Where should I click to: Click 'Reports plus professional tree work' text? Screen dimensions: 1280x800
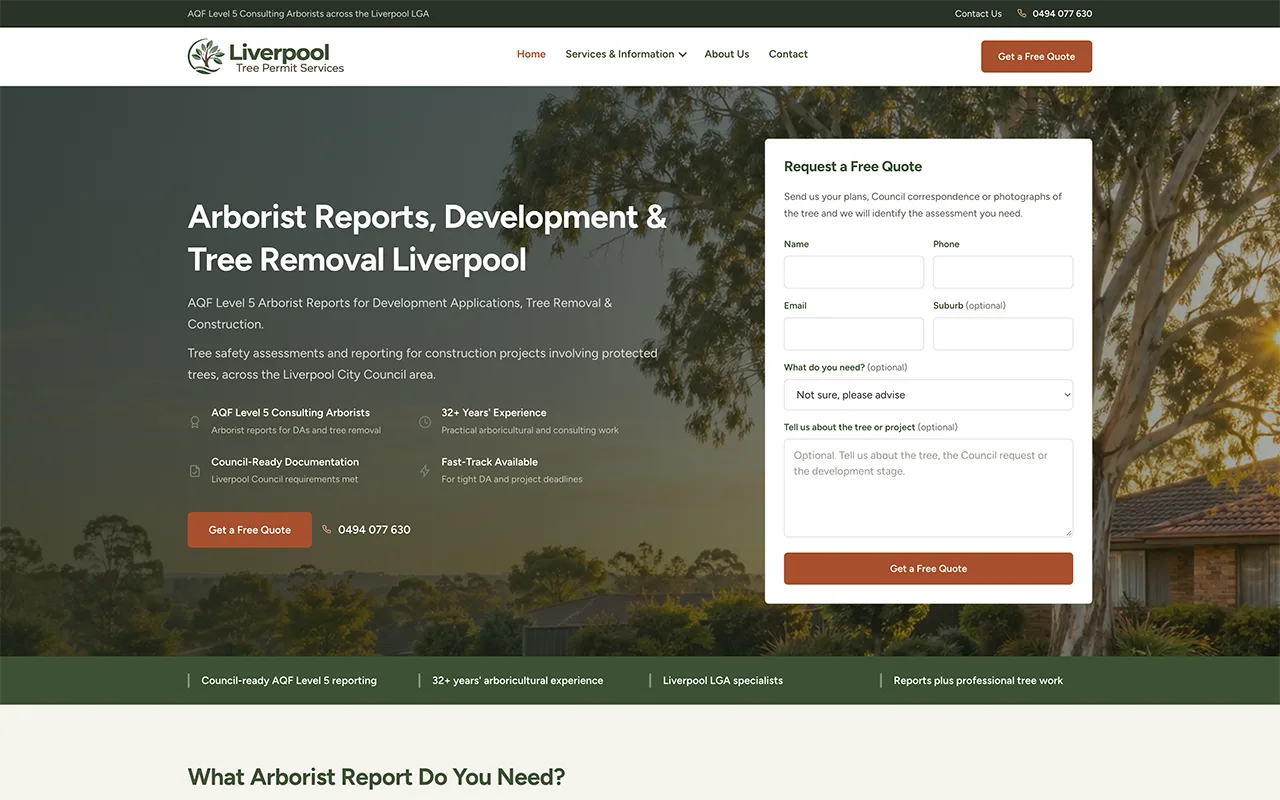[x=978, y=681]
